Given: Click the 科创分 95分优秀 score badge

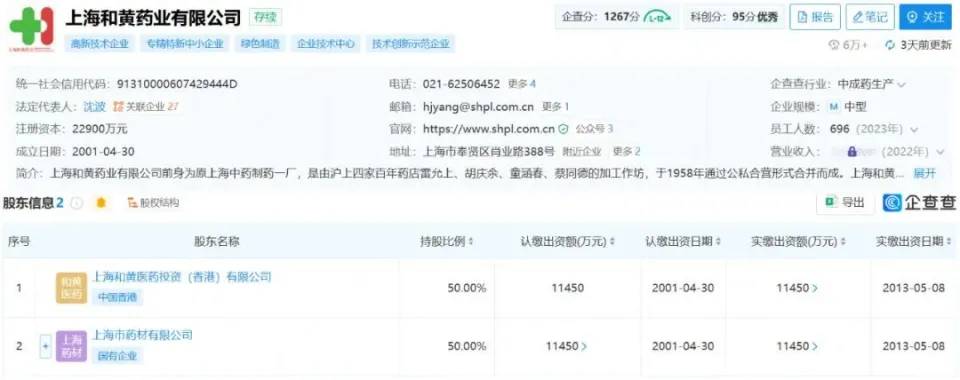Looking at the screenshot, I should point(734,17).
